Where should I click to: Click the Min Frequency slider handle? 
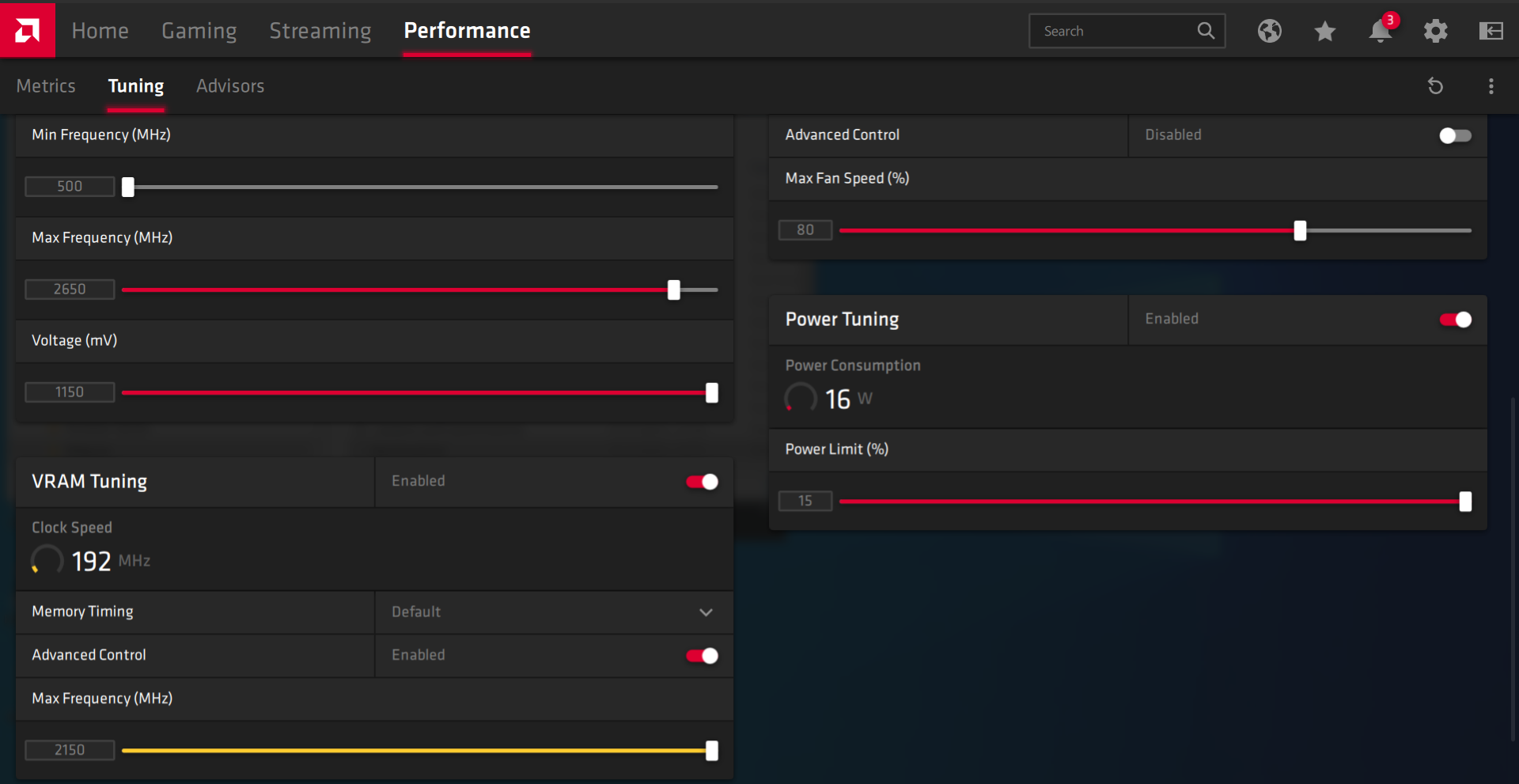[x=128, y=187]
